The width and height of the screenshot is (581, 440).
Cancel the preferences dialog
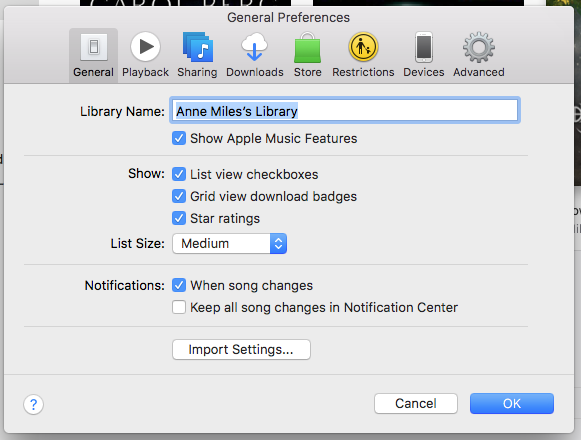(x=416, y=403)
